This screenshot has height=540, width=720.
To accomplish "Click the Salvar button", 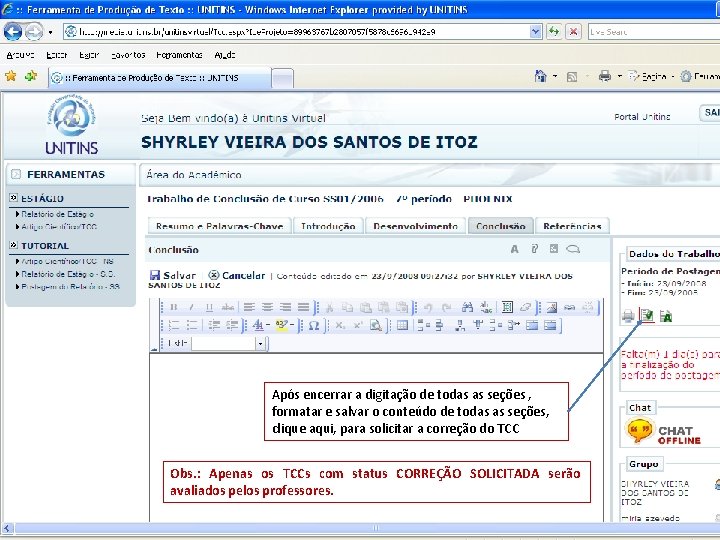I will tap(173, 276).
